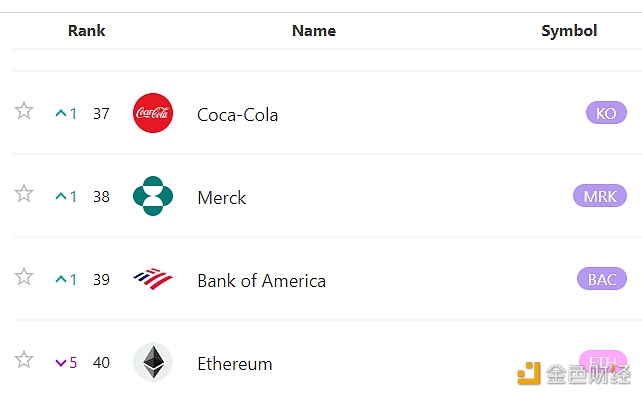Click the KO symbol badge
The image size is (642, 396).
click(x=606, y=113)
